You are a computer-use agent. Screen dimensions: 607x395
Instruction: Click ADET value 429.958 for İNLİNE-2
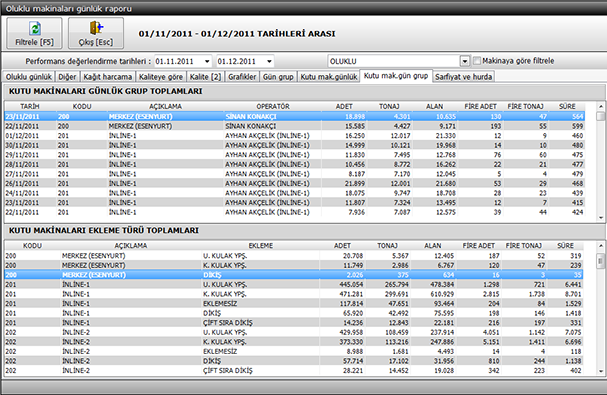[352, 332]
